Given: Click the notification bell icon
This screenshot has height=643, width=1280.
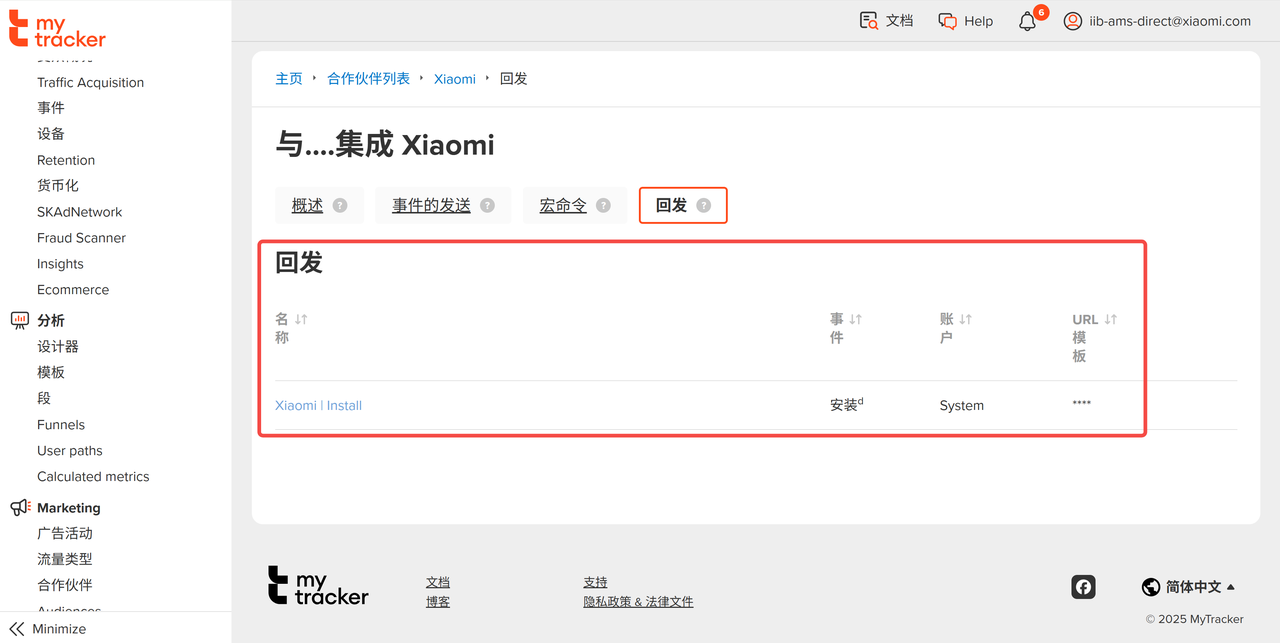Looking at the screenshot, I should pos(1027,21).
